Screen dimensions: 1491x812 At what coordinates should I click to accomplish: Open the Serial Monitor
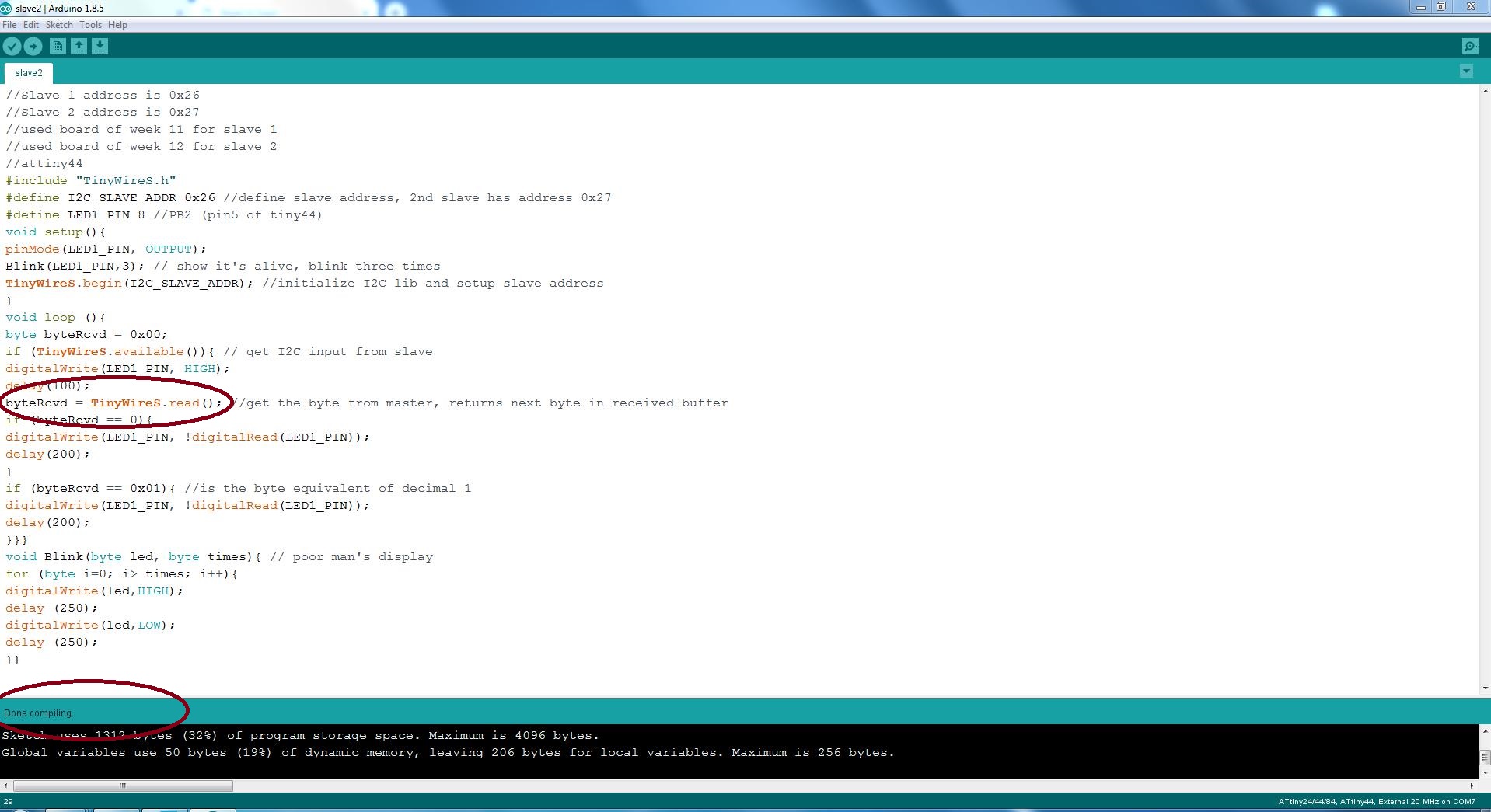point(1470,47)
